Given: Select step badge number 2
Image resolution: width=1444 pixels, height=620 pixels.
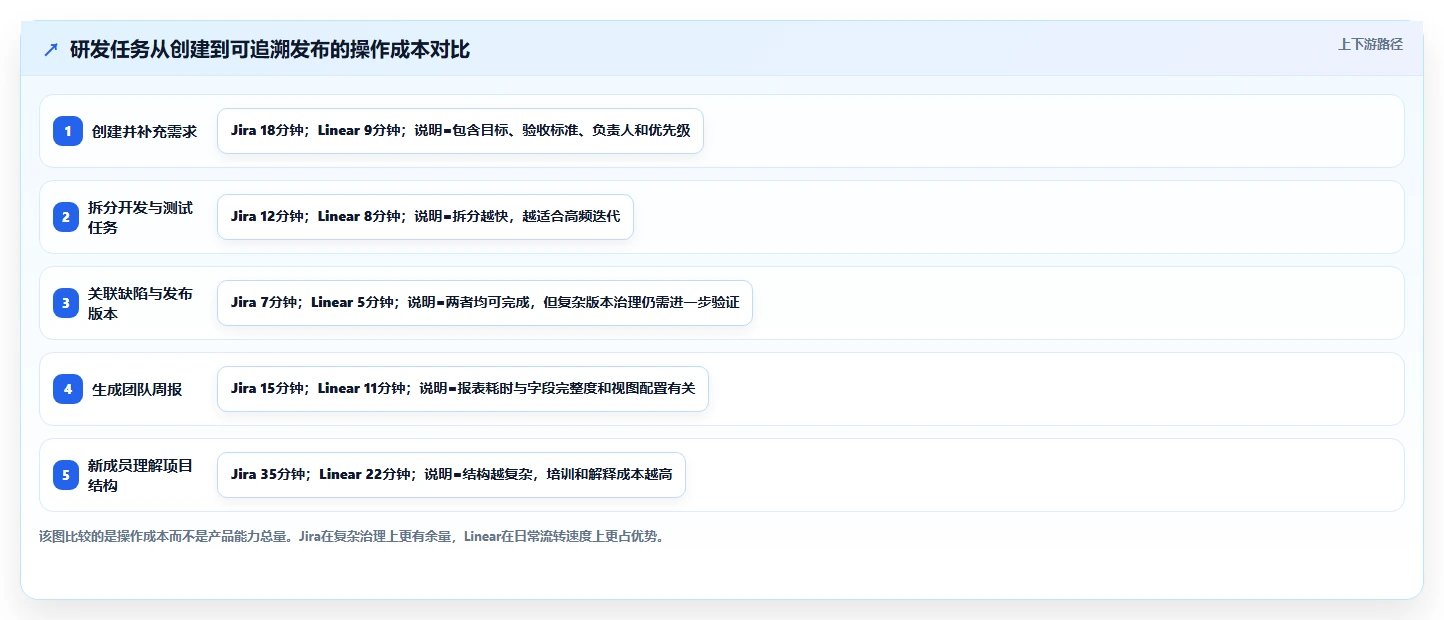Looking at the screenshot, I should pyautogui.click(x=66, y=217).
